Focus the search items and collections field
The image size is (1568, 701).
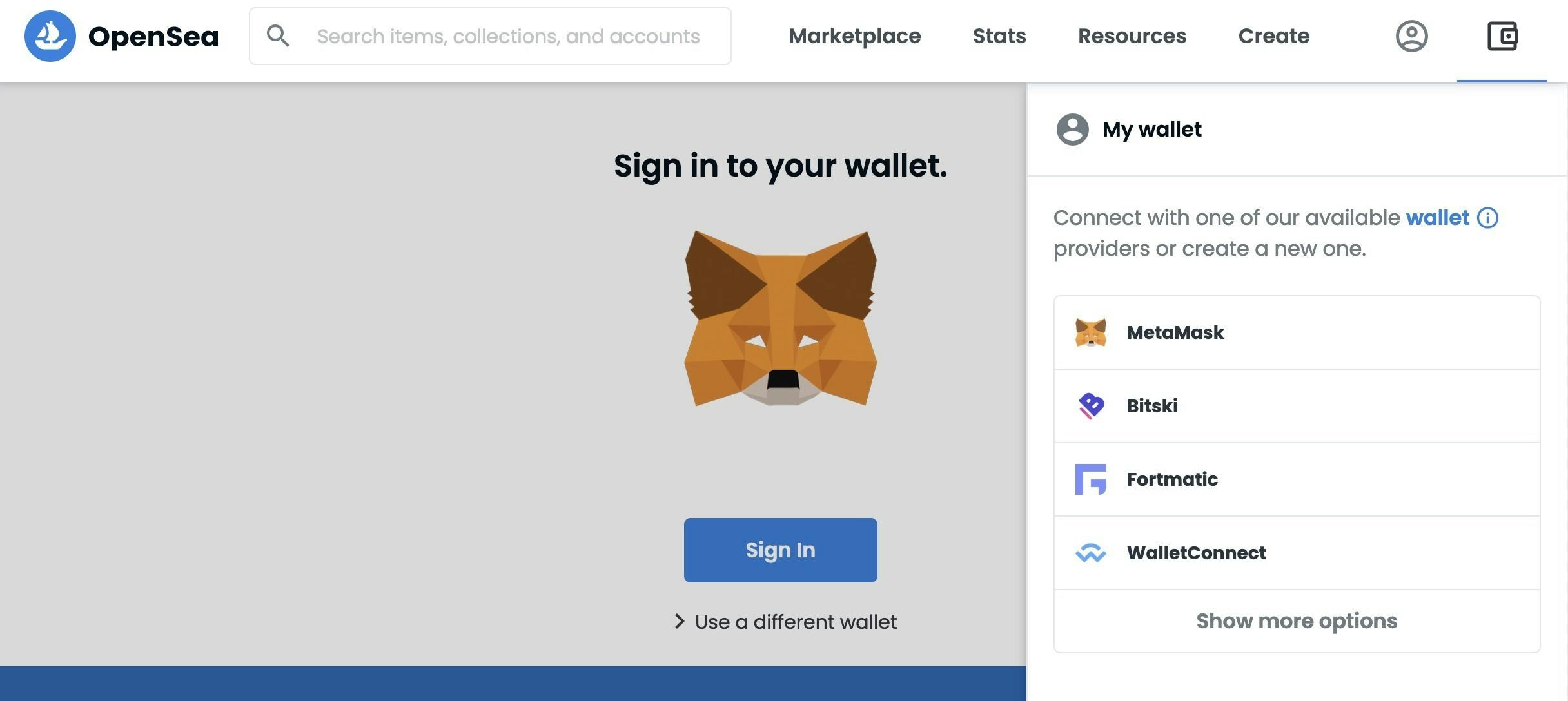pyautogui.click(x=490, y=36)
